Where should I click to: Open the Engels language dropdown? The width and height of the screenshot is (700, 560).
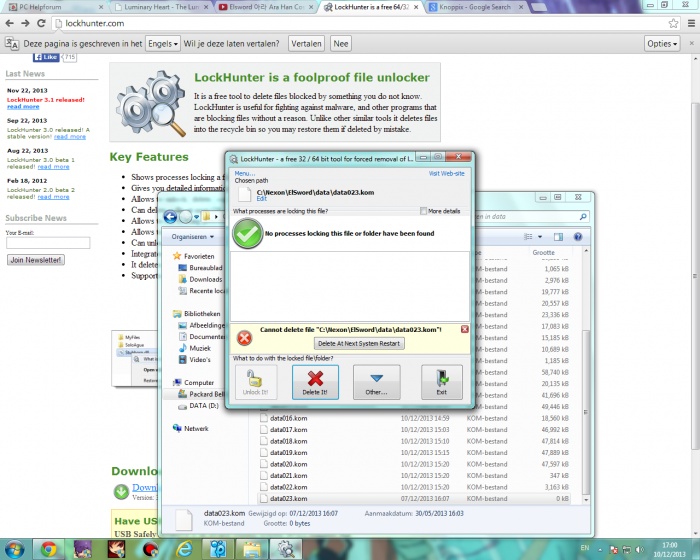pyautogui.click(x=163, y=44)
